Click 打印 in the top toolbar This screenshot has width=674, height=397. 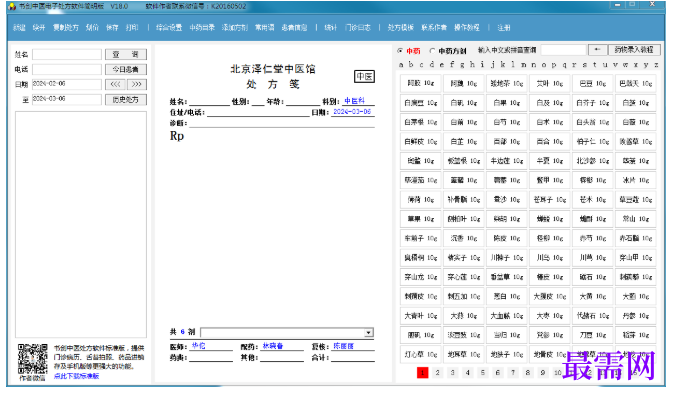(x=132, y=27)
